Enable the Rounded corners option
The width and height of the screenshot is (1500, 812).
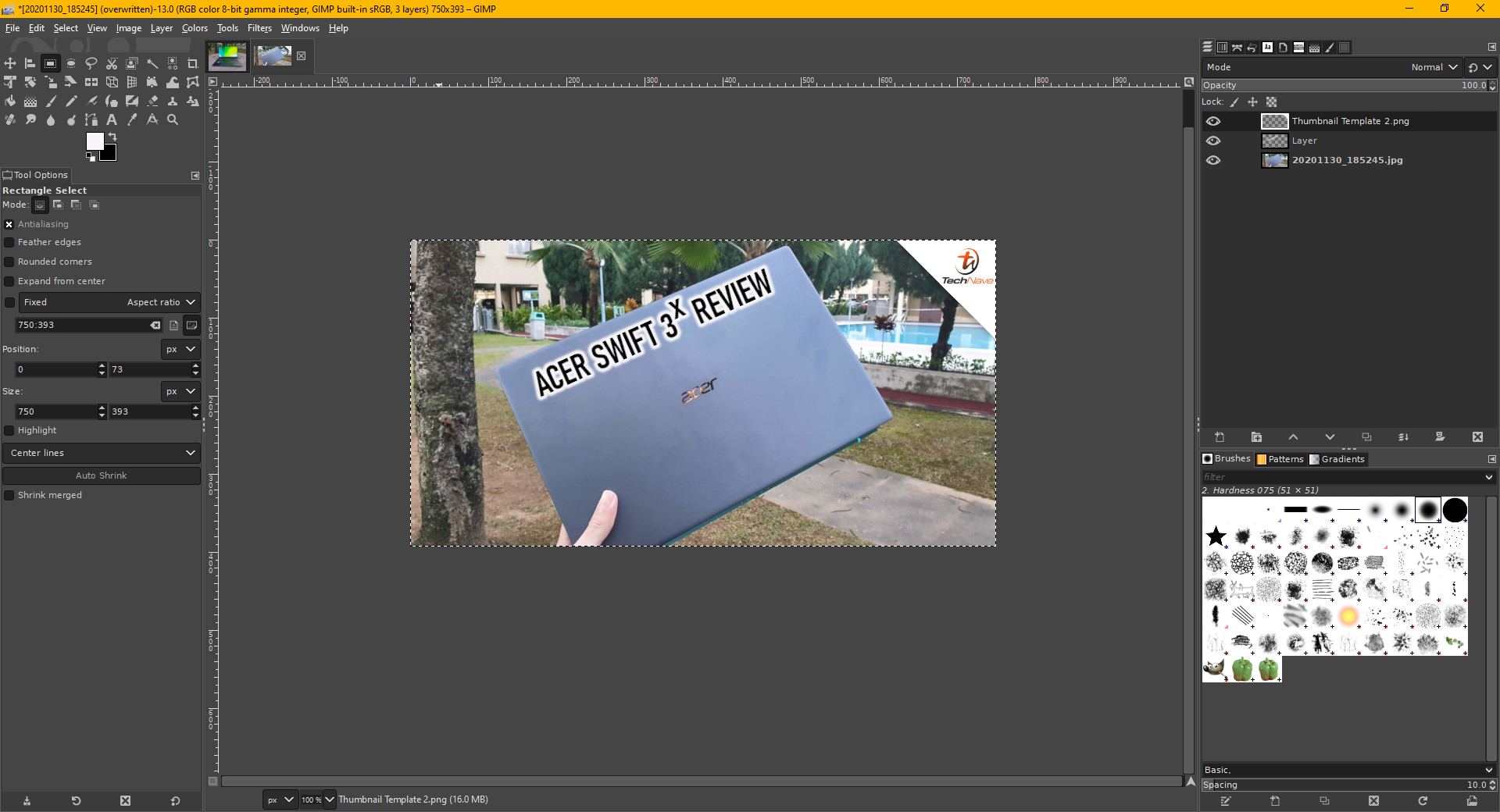(9, 262)
